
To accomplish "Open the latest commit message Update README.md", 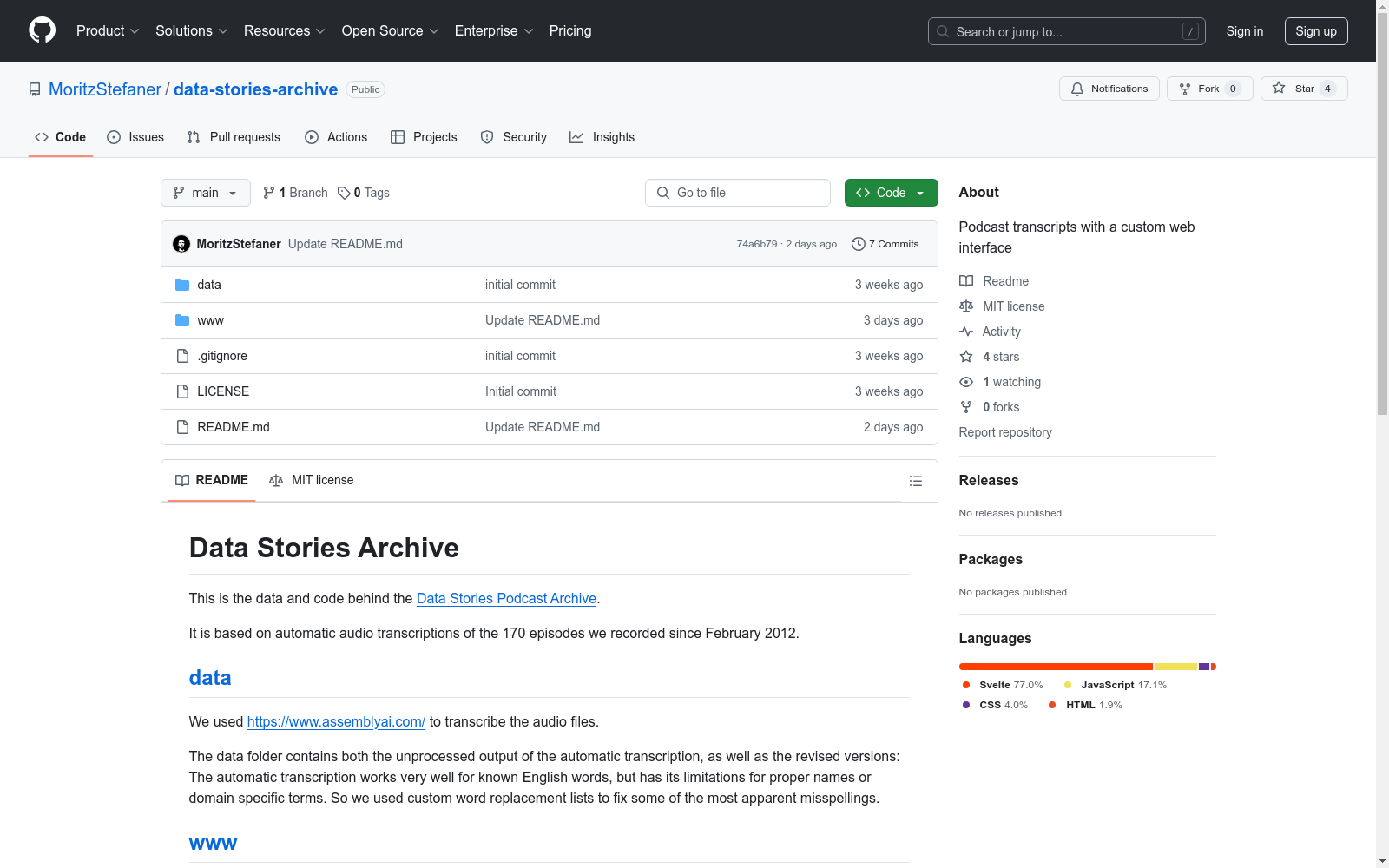I will (x=346, y=244).
